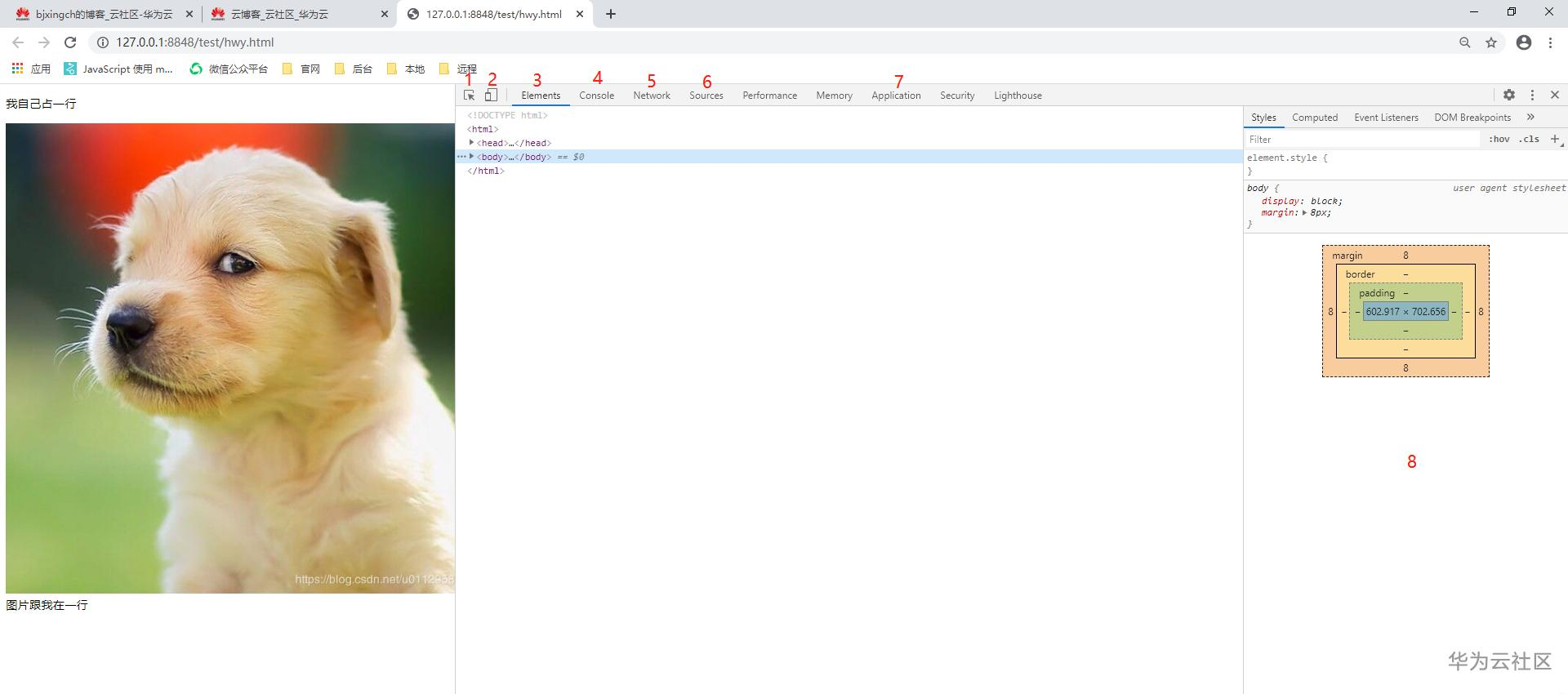
Task: View site information icon in address bar
Action: coord(103,42)
